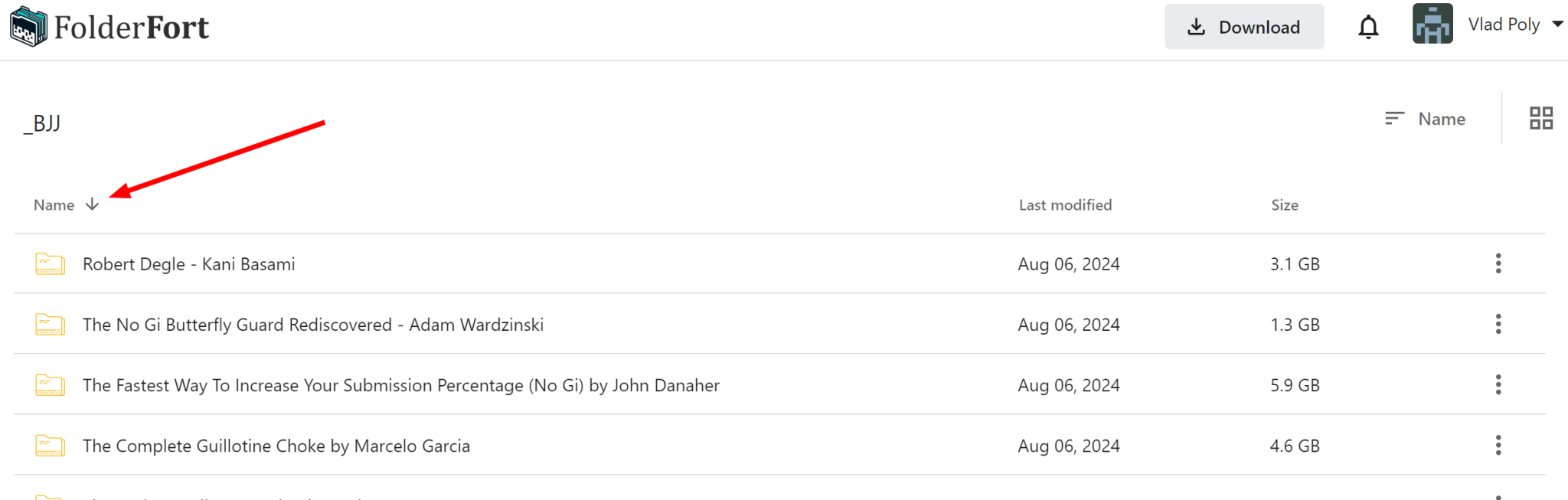Switch to grid view layout
The width and height of the screenshot is (1568, 500).
pos(1540,118)
